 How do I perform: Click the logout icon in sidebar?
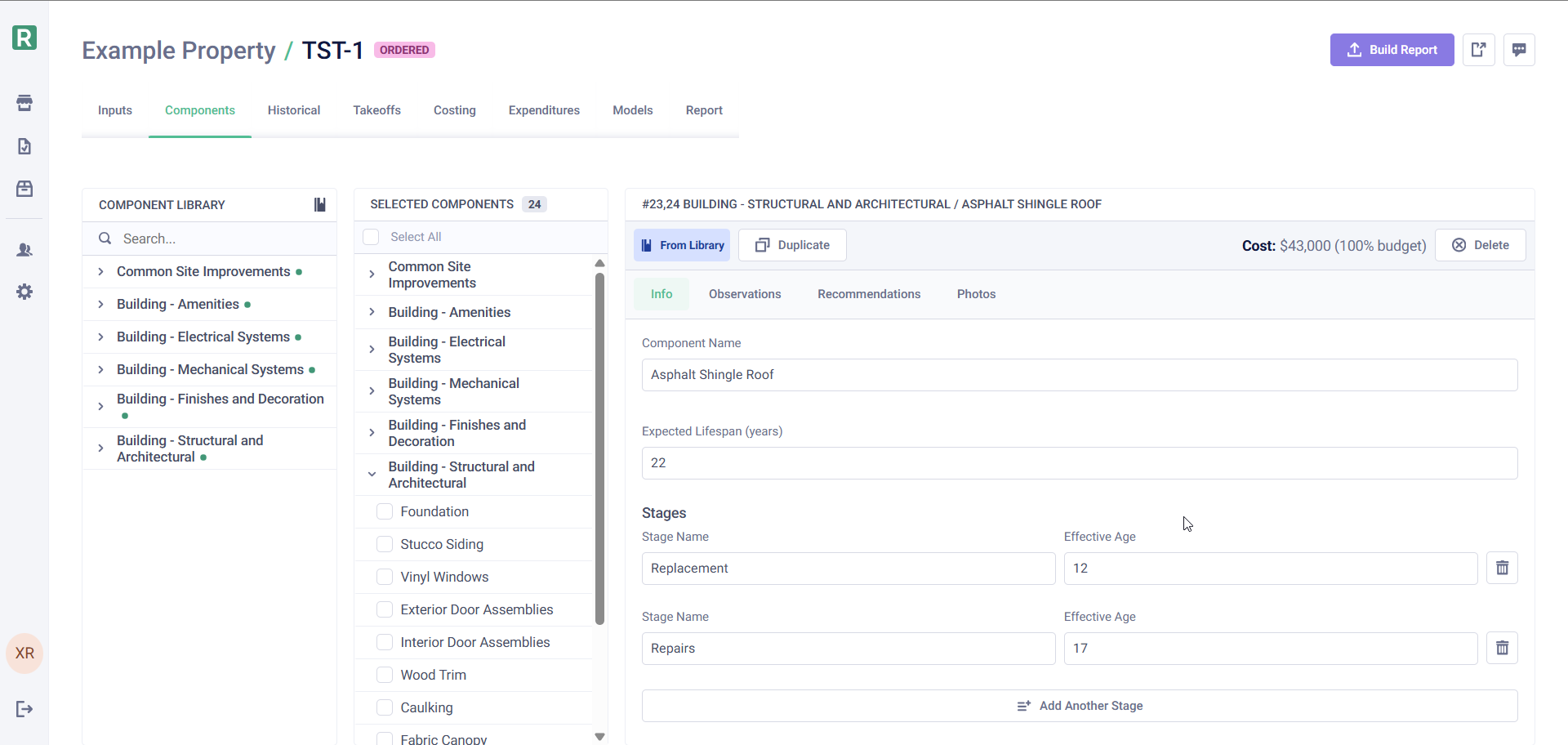(x=24, y=709)
